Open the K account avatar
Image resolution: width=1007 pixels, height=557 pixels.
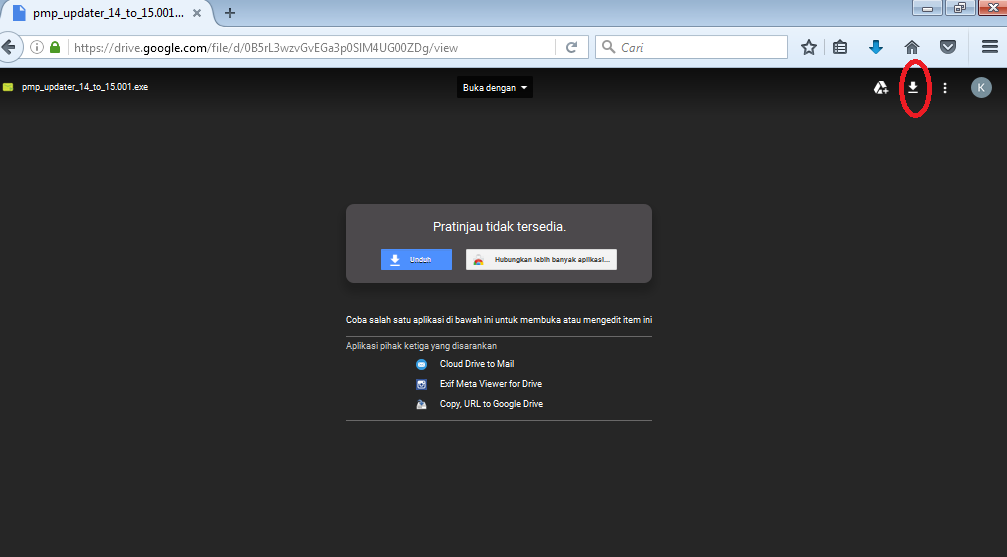pyautogui.click(x=981, y=87)
